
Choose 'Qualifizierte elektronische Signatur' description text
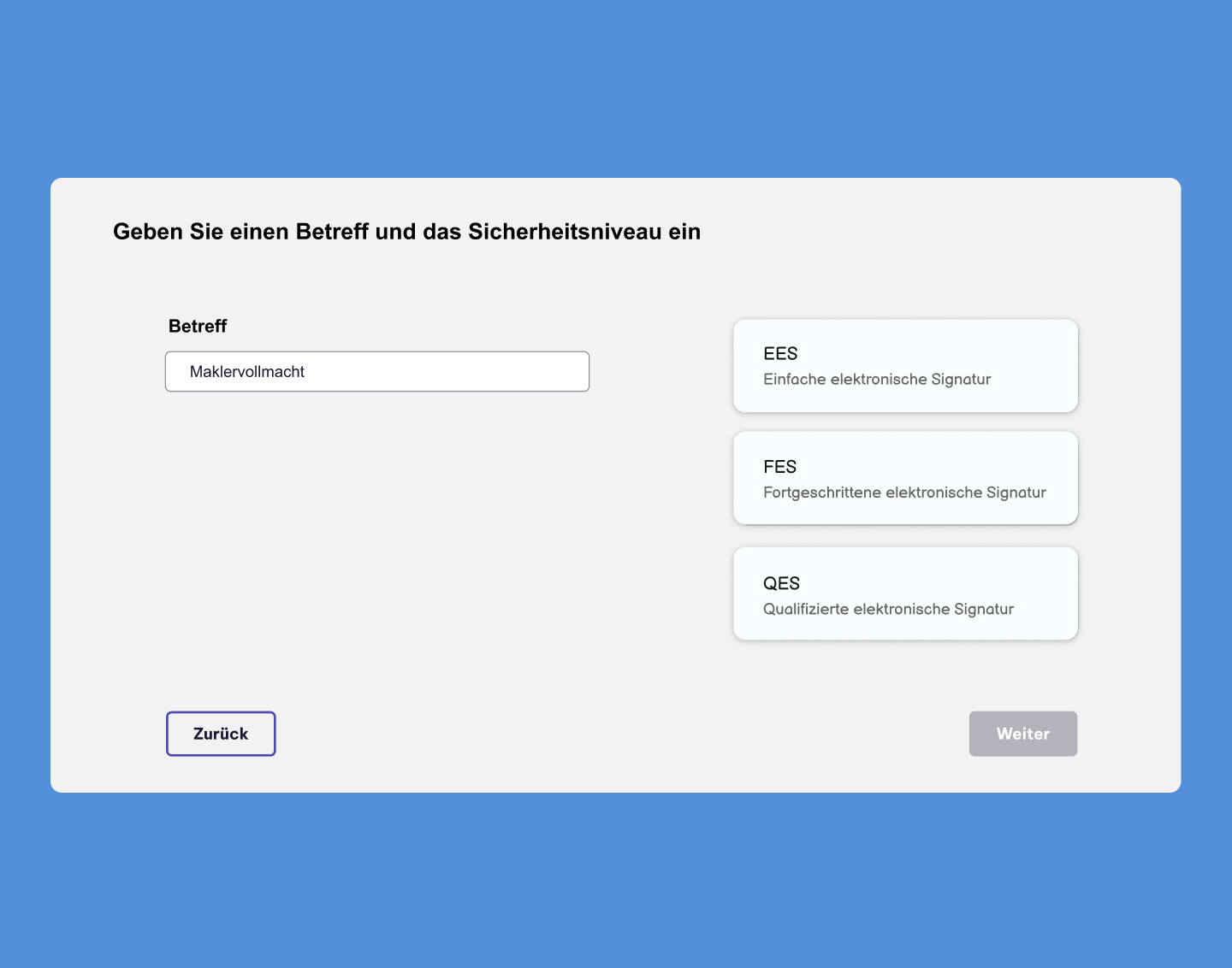[x=888, y=609]
